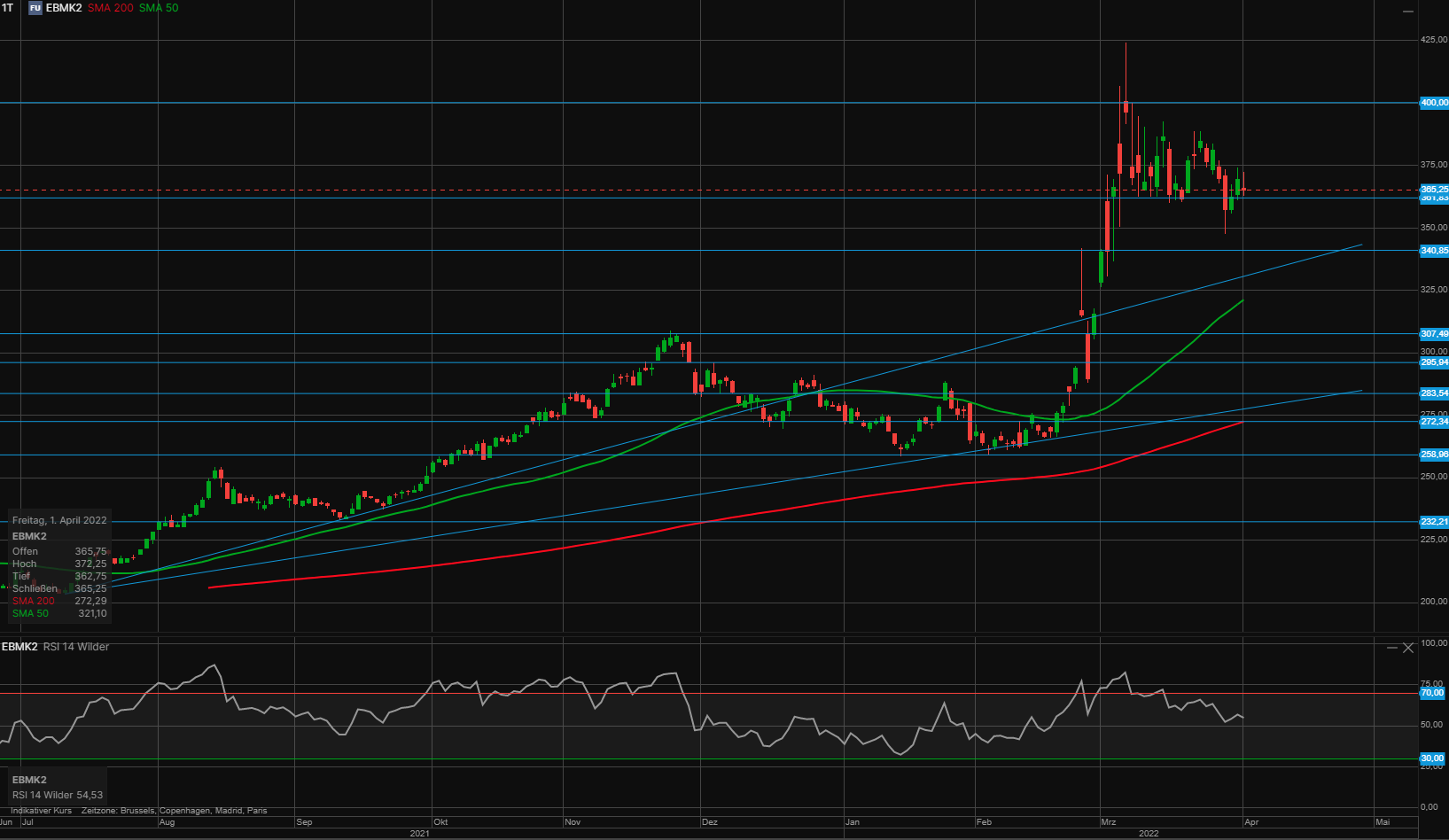Click the FU instrument type icon
The image size is (1449, 840).
coord(35,8)
